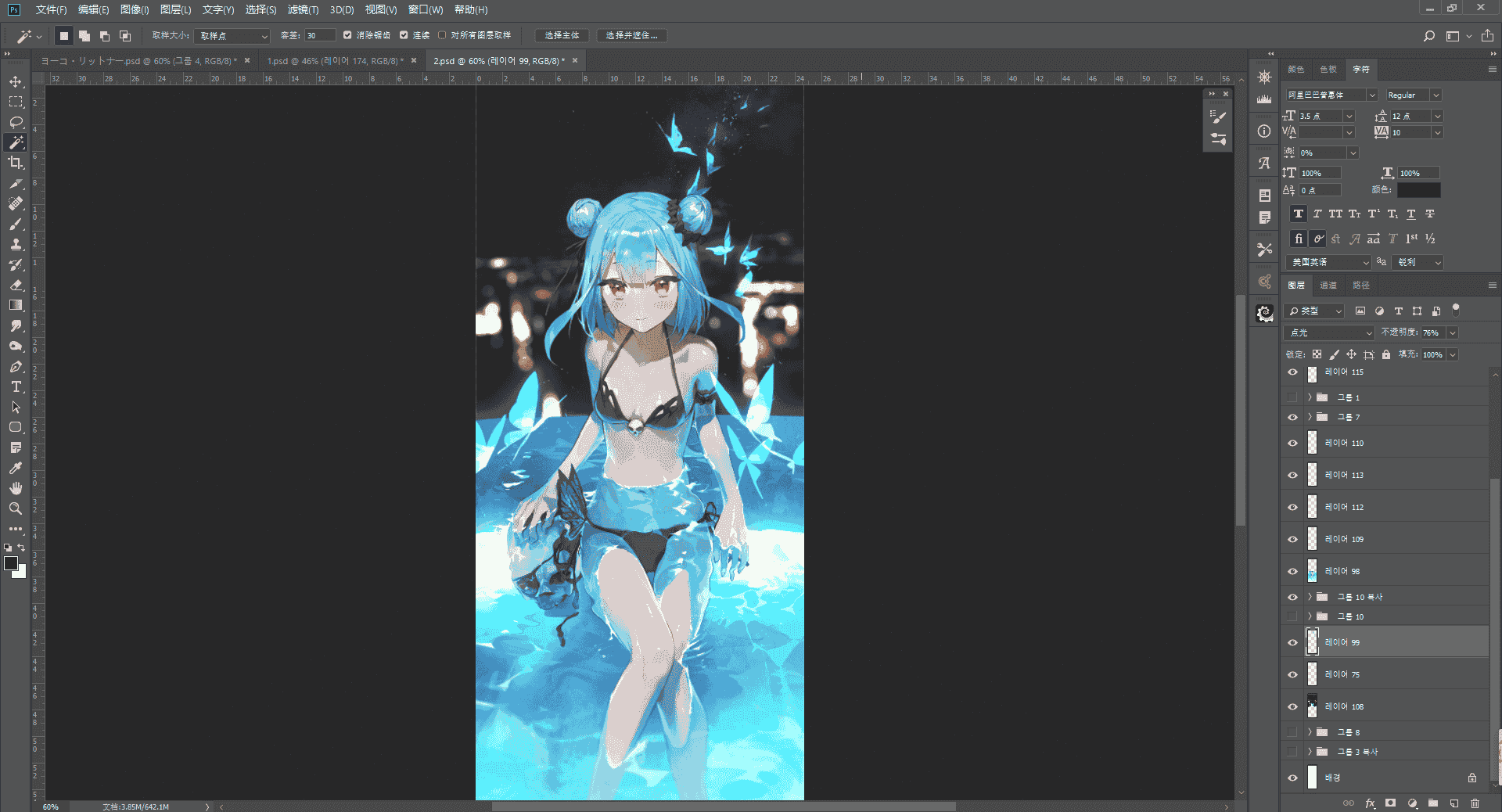
Task: Select the Clone Stamp tool
Action: click(x=16, y=244)
